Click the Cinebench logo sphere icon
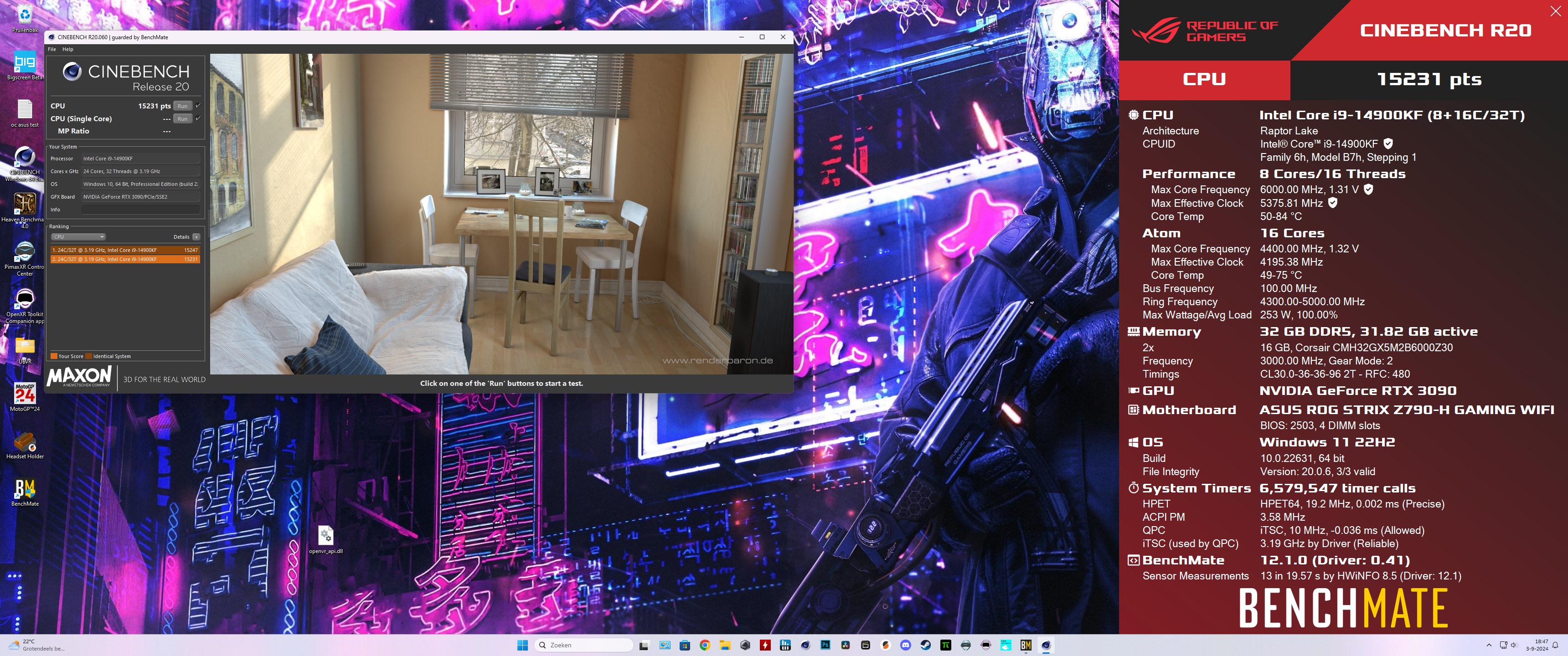 coord(72,71)
